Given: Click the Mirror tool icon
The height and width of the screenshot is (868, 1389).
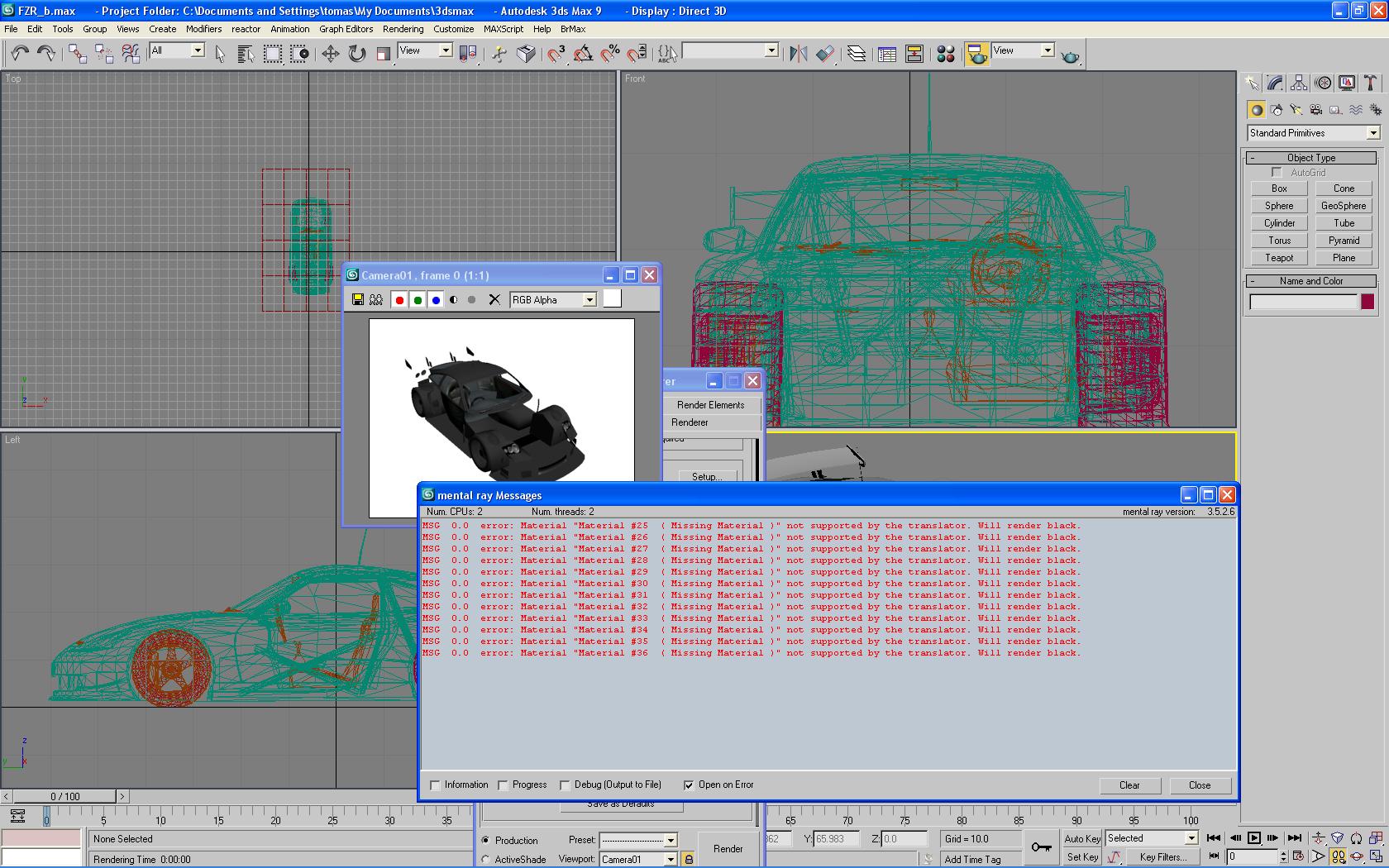Looking at the screenshot, I should (x=798, y=54).
